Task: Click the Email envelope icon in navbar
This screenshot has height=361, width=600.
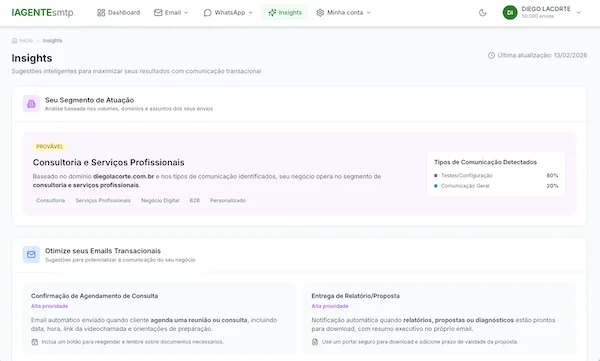Action: [x=158, y=13]
